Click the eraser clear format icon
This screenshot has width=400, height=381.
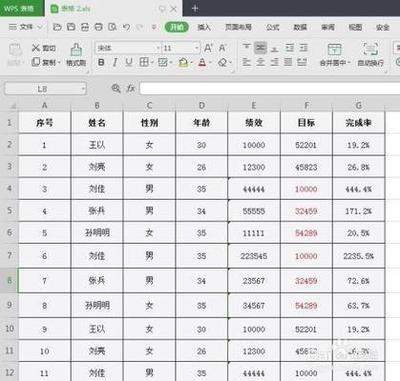pyautogui.click(x=223, y=62)
